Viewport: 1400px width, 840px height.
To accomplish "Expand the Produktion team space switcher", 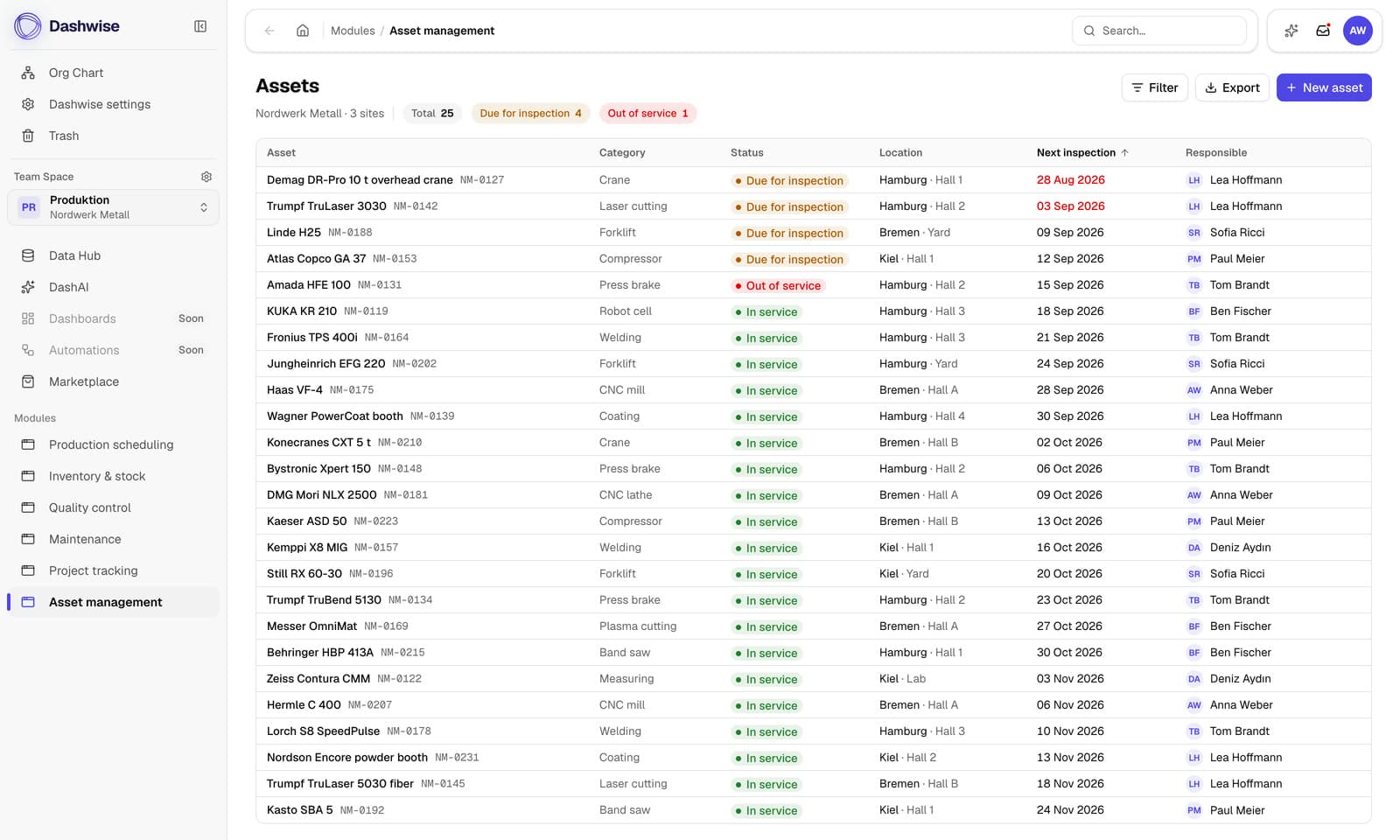I will pyautogui.click(x=114, y=207).
